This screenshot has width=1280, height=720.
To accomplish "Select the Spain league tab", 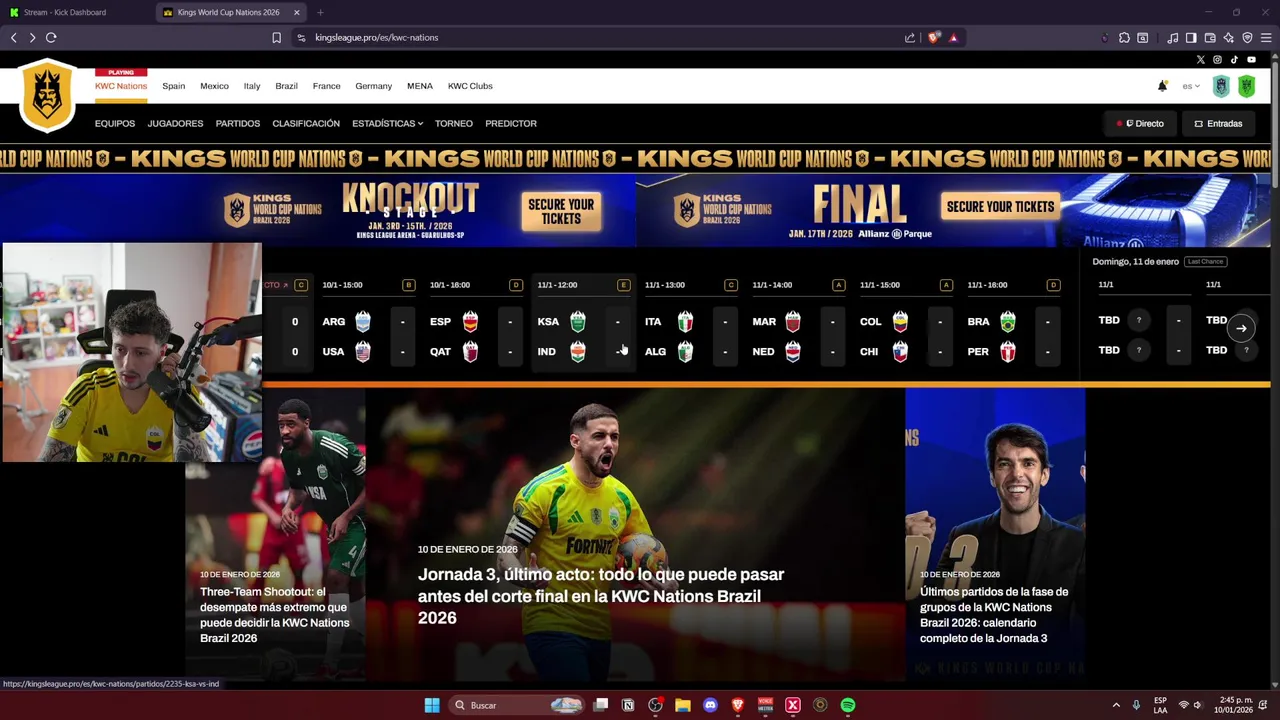I will click(x=173, y=86).
